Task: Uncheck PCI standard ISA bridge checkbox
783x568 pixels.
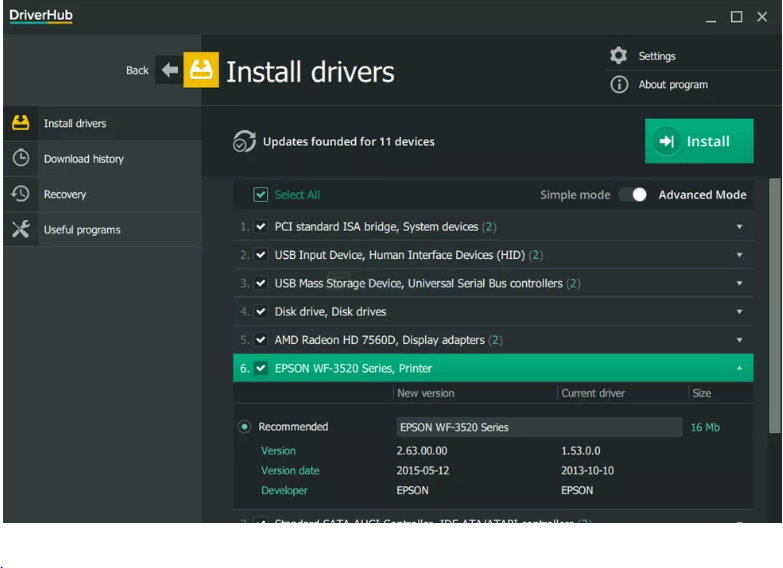Action: (x=261, y=226)
